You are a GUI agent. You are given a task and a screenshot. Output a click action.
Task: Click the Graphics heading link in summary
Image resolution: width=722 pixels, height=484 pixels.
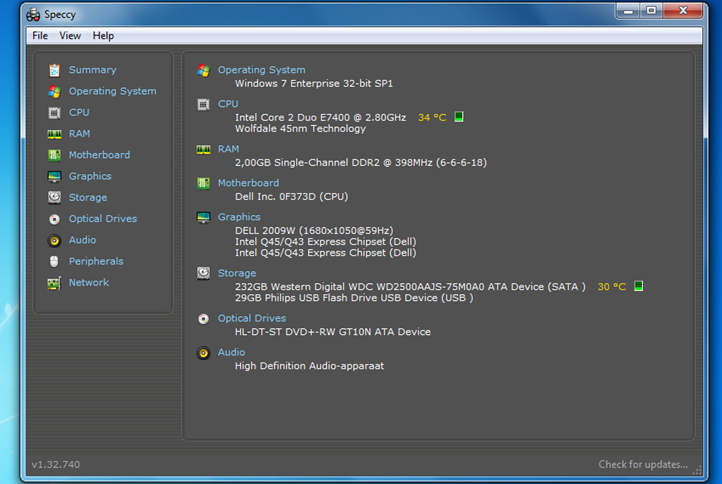click(x=239, y=217)
